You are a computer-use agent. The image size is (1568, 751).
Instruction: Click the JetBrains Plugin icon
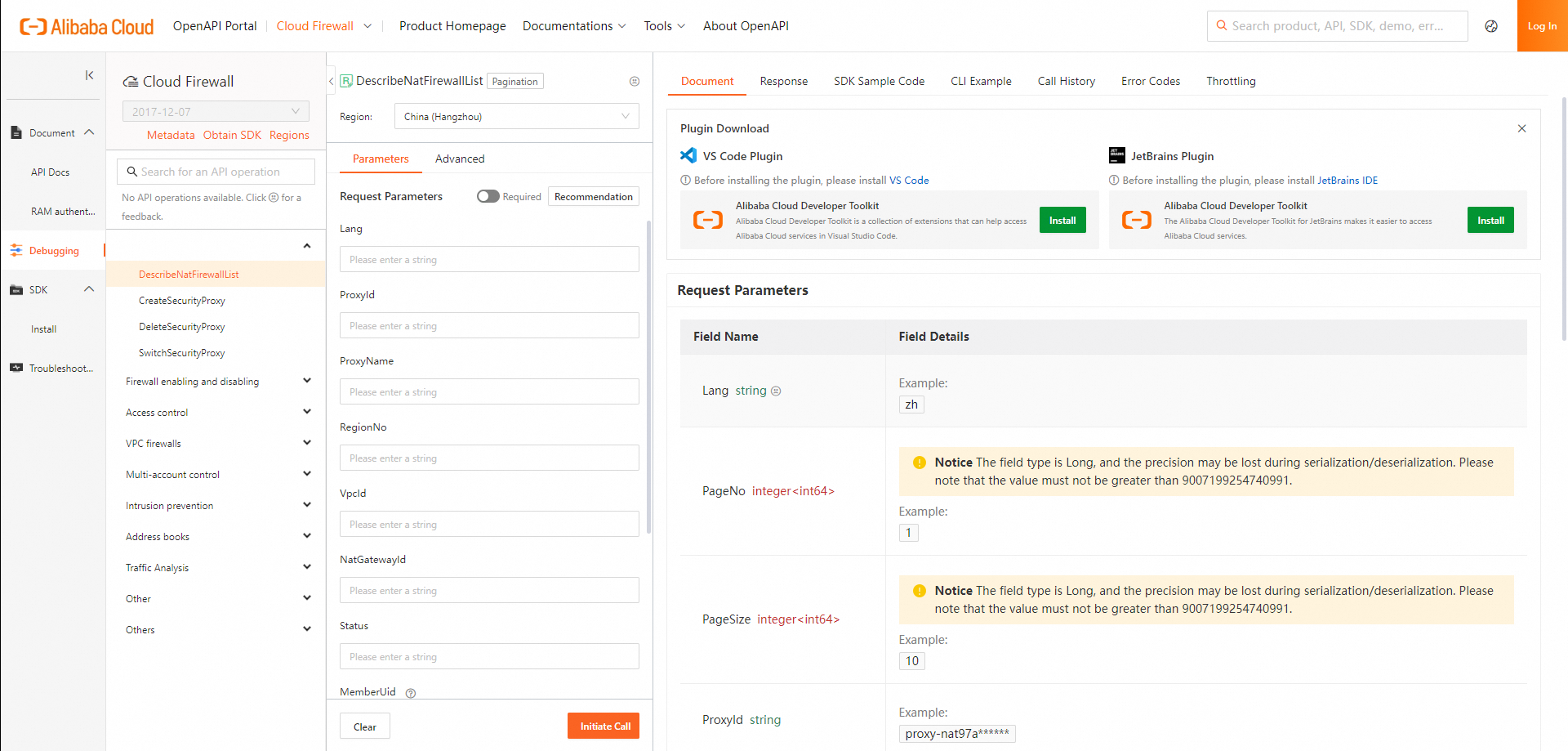click(1116, 156)
